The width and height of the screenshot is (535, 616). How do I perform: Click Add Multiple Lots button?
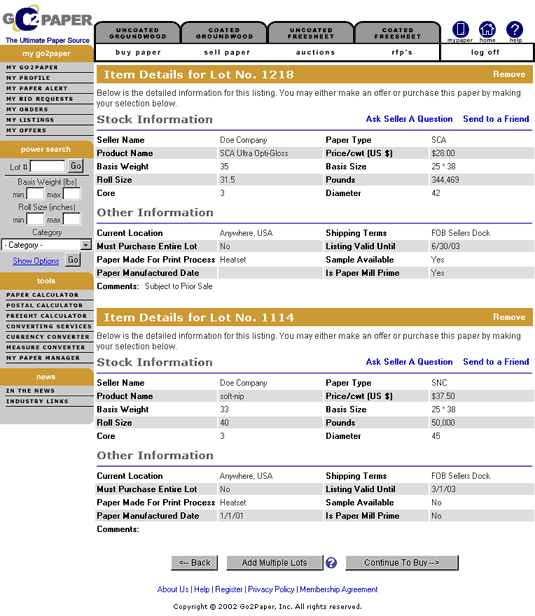pos(275,563)
